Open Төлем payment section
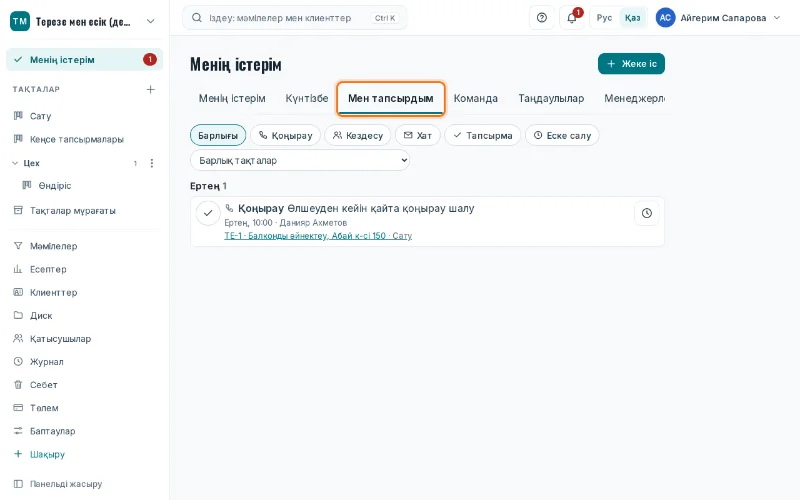This screenshot has height=500, width=800. point(84,408)
